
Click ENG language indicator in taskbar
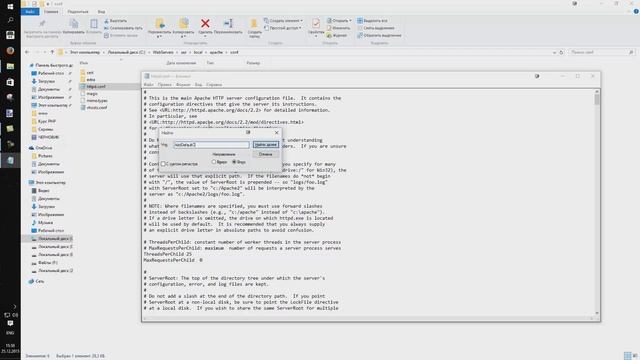pyautogui.click(x=10, y=333)
